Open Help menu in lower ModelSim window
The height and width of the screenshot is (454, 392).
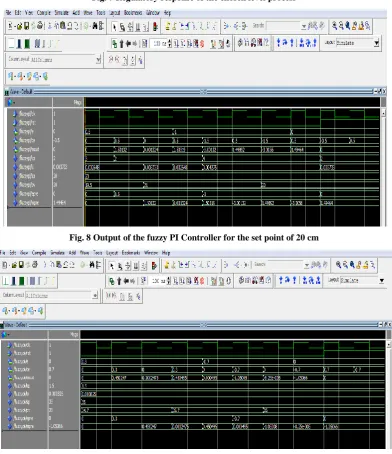[166, 253]
